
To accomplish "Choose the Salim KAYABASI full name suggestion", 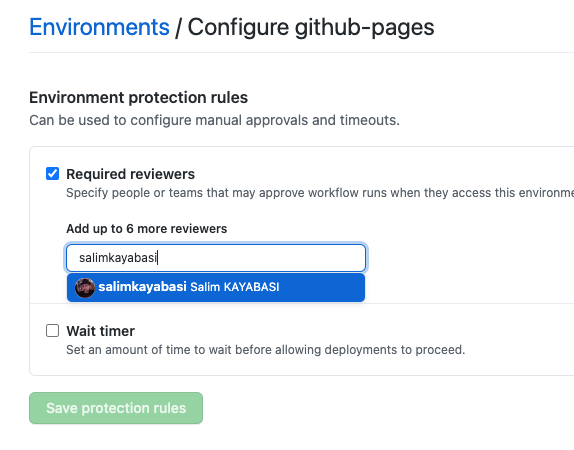I will [x=235, y=287].
